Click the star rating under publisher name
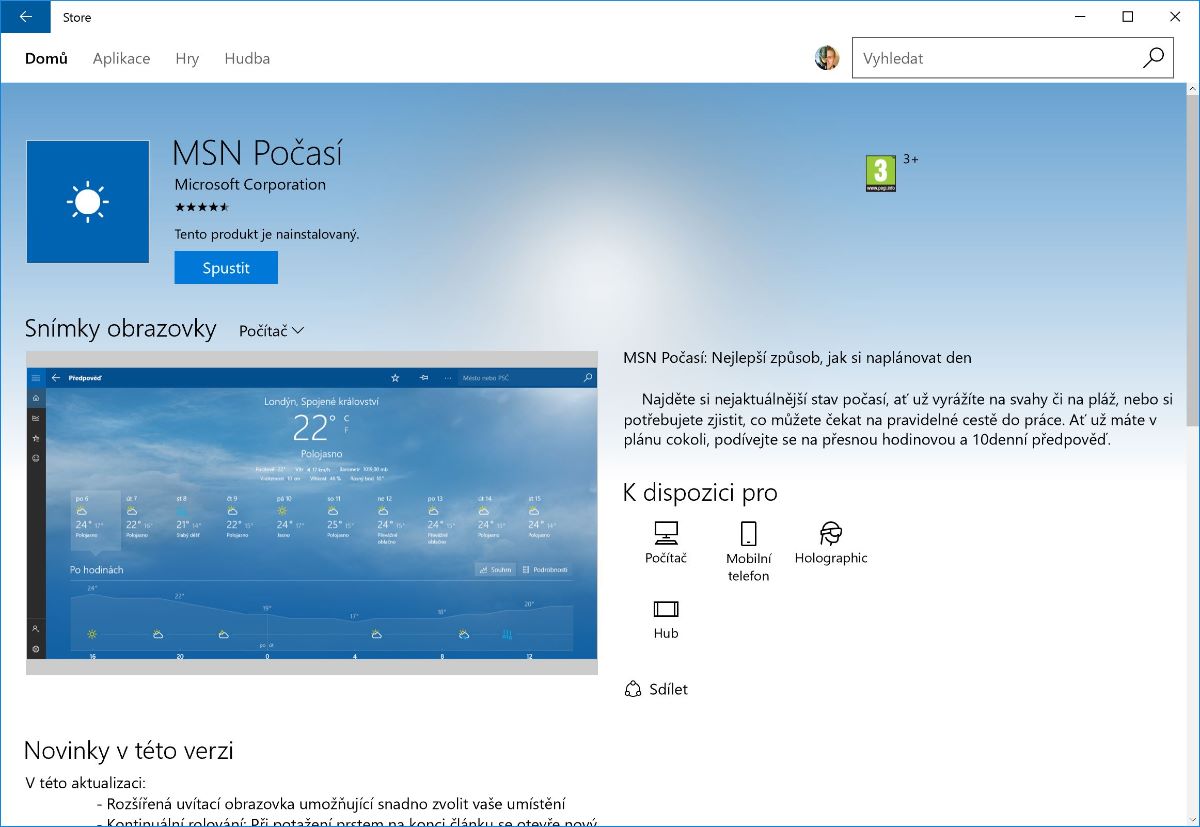This screenshot has width=1200, height=827. tap(202, 207)
